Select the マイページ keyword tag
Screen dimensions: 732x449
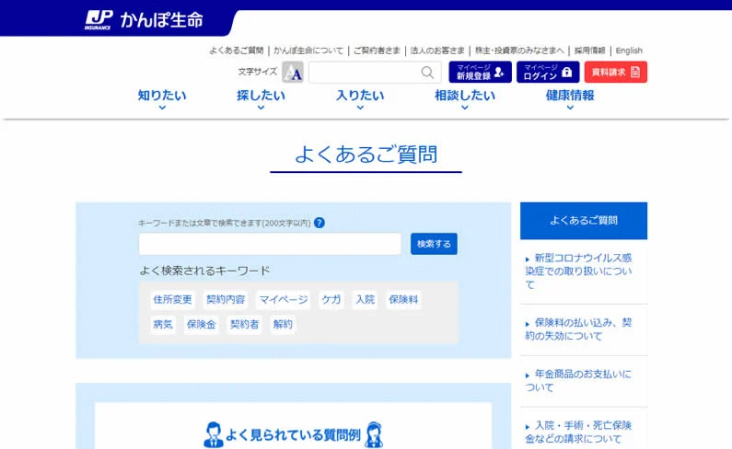pyautogui.click(x=283, y=299)
